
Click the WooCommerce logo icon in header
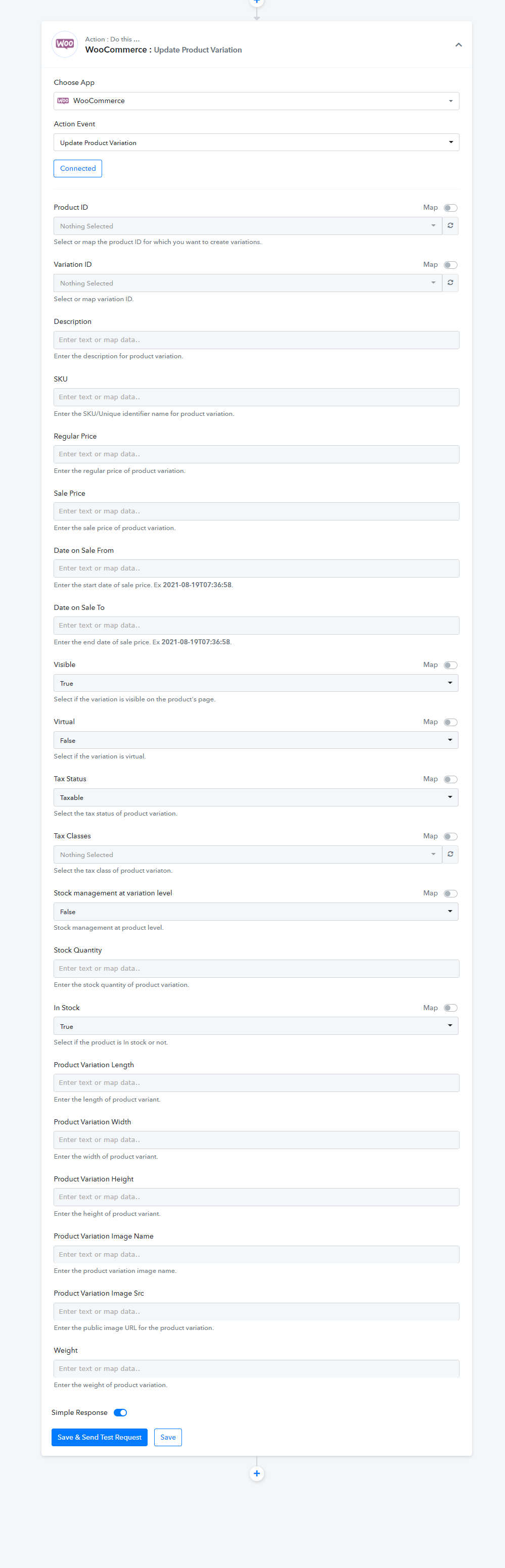click(x=65, y=44)
